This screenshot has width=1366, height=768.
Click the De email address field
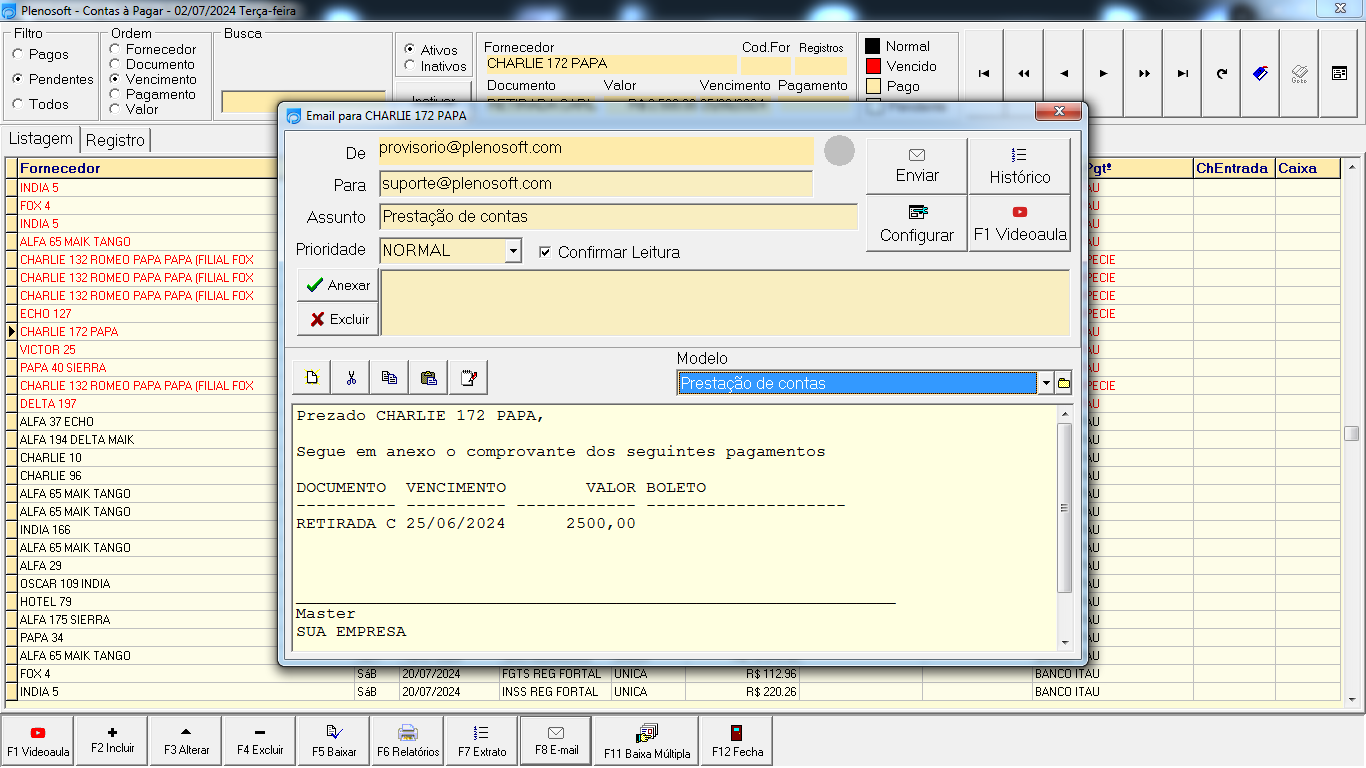[596, 151]
